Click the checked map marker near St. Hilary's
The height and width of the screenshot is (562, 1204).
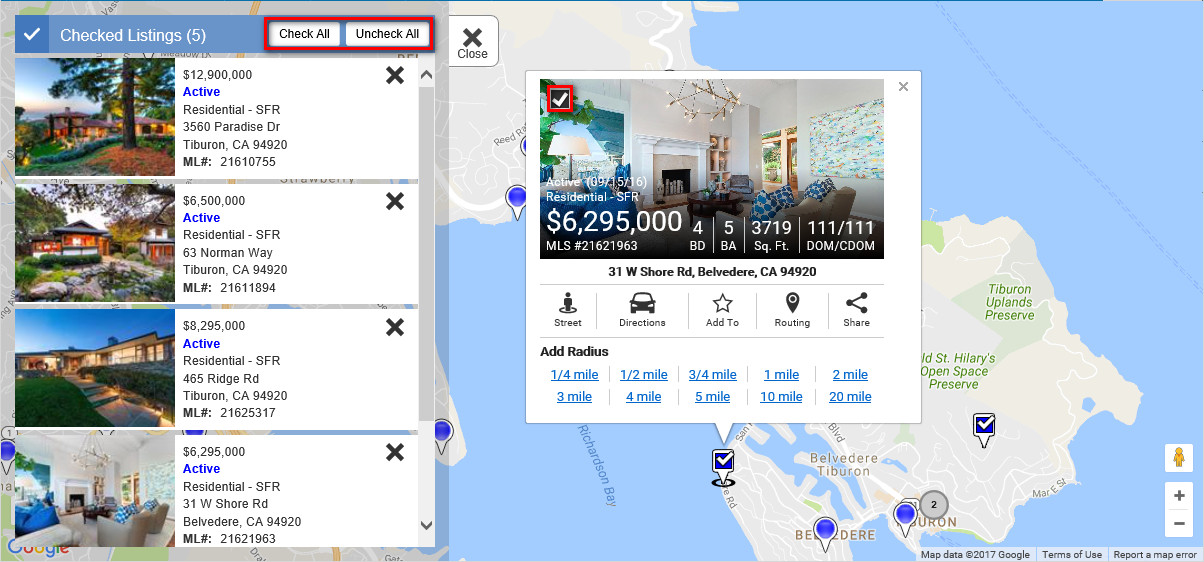985,429
